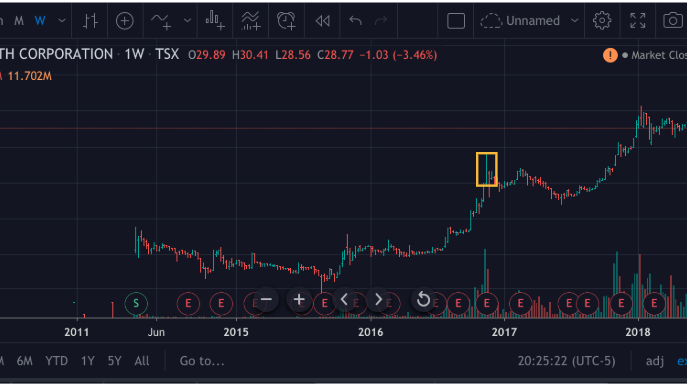Toggle adj price adjustment
The image size is (687, 384).
point(655,361)
